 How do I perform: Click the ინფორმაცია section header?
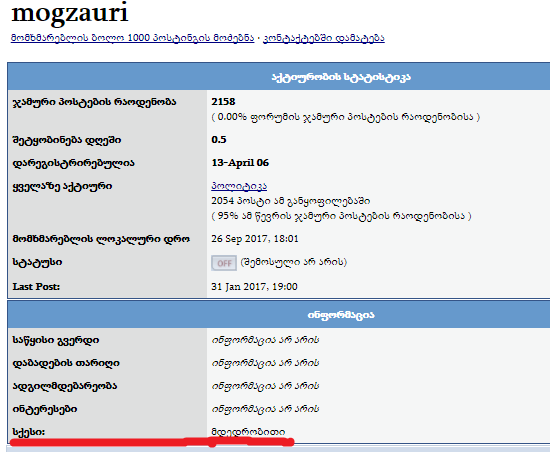point(341,315)
